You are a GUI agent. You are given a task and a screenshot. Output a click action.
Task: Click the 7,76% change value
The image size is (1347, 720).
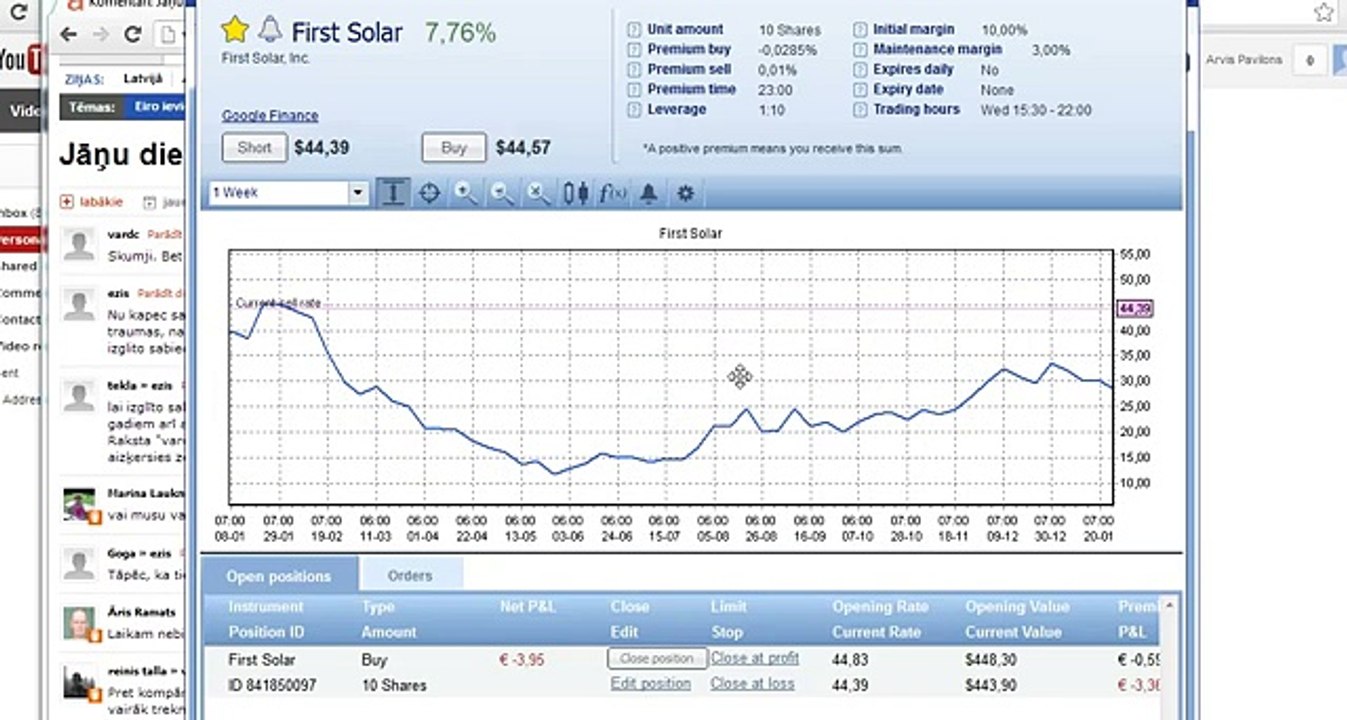460,32
